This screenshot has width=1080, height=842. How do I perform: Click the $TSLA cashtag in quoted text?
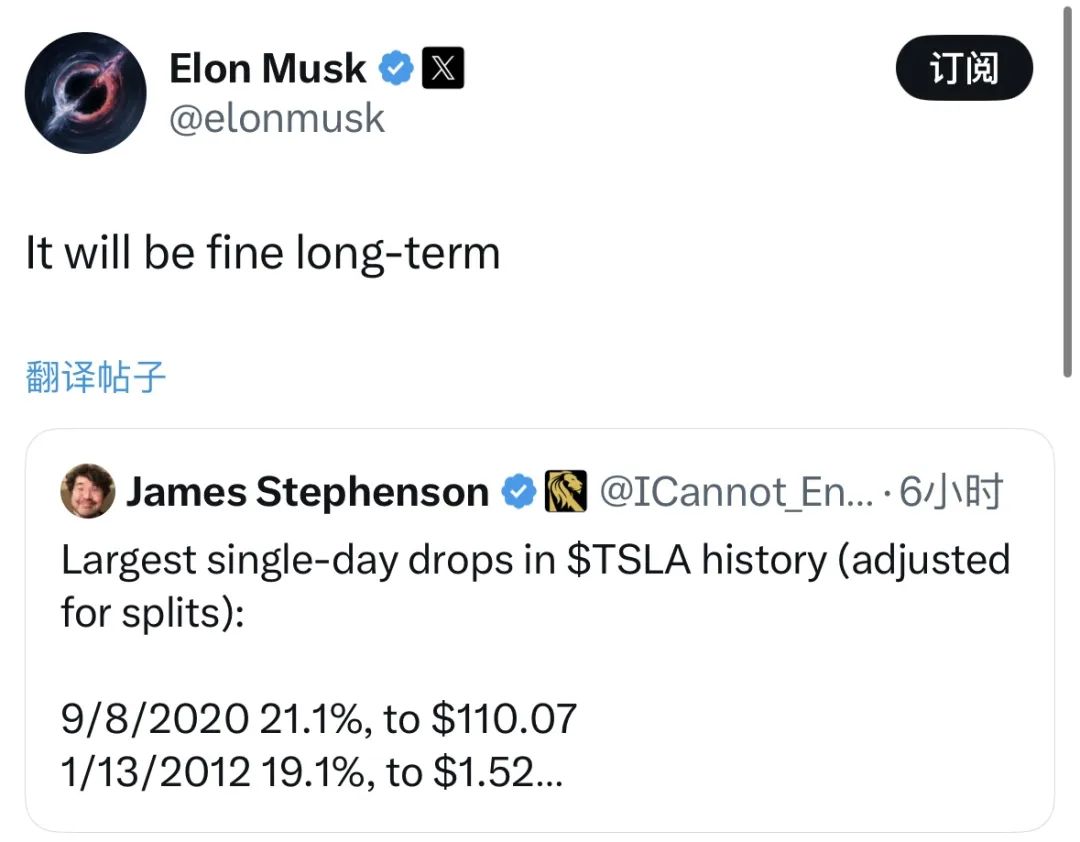(x=628, y=559)
